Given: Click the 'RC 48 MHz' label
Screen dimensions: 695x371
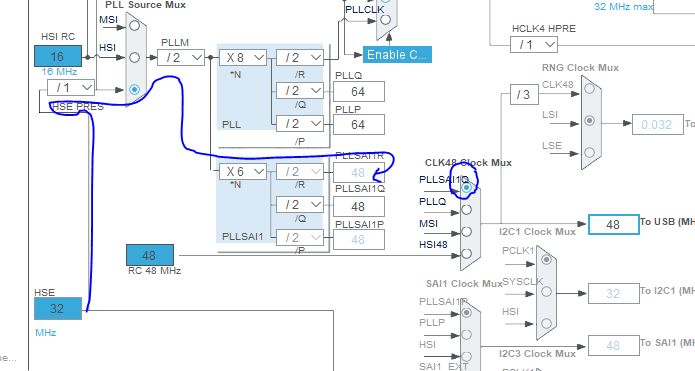Looking at the screenshot, I should [x=154, y=270].
